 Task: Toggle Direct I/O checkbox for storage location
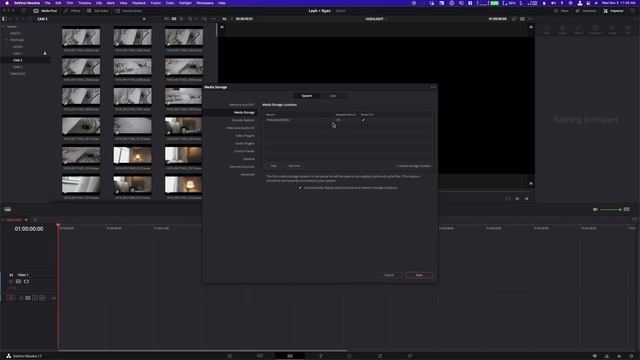(x=363, y=120)
